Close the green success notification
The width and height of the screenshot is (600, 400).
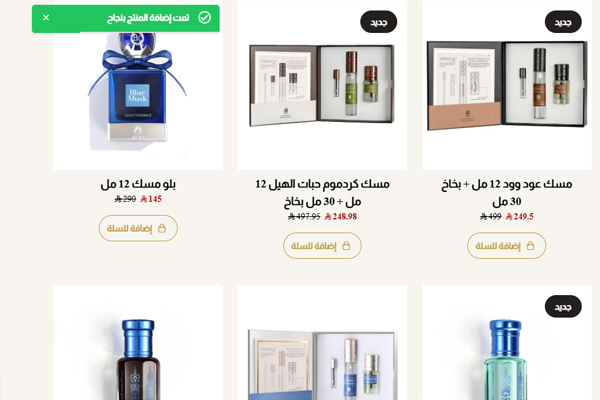point(46,18)
